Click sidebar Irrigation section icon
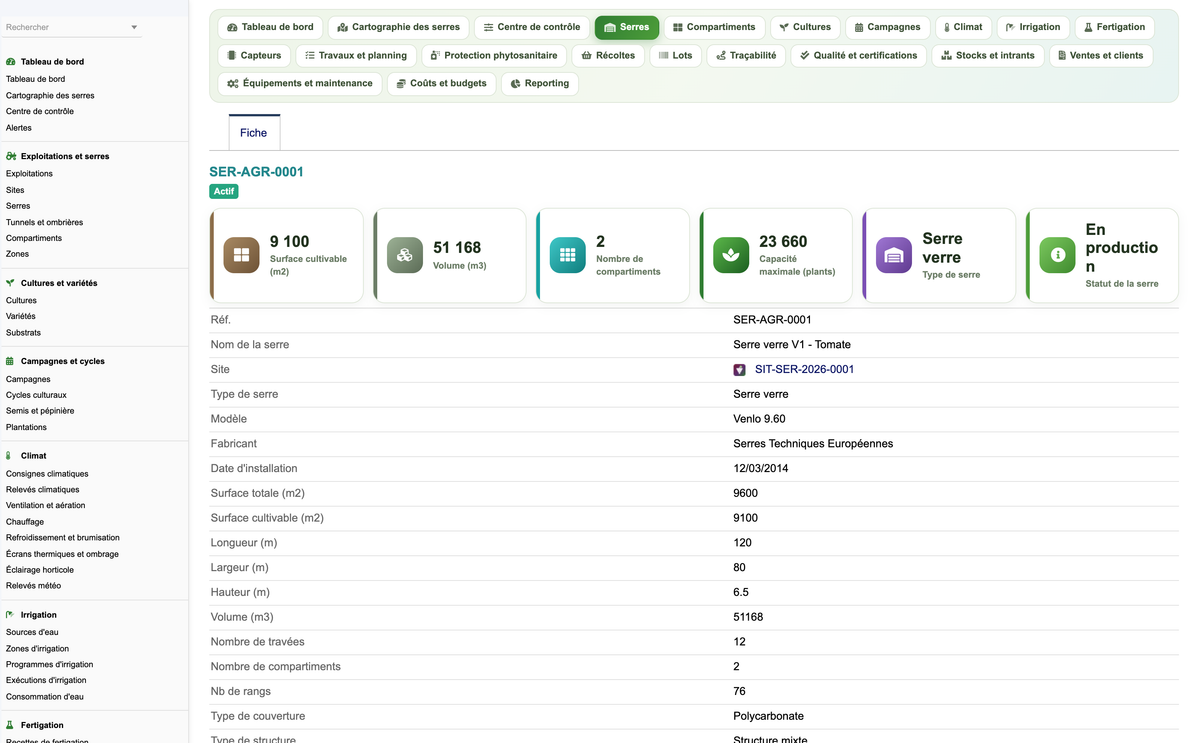Screen dimensions: 1200x743 click(x=10, y=615)
